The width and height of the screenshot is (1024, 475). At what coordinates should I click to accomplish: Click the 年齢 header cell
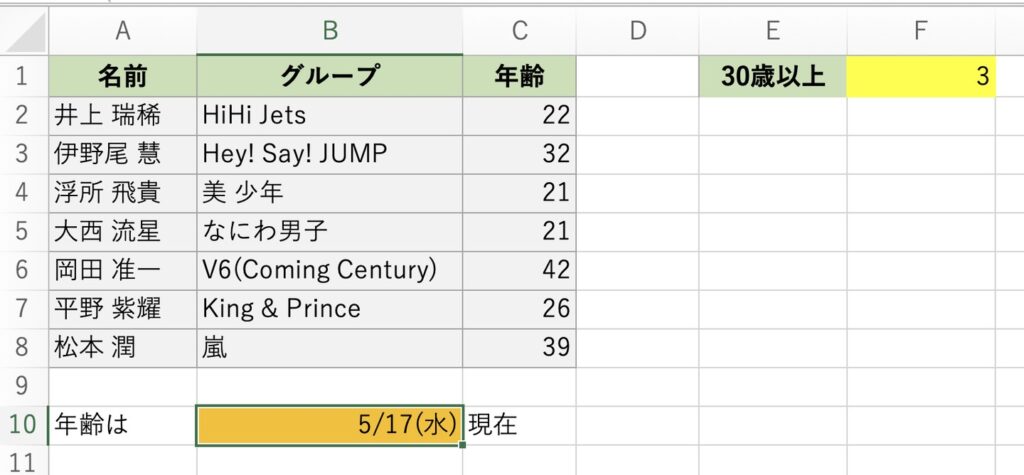coord(519,76)
